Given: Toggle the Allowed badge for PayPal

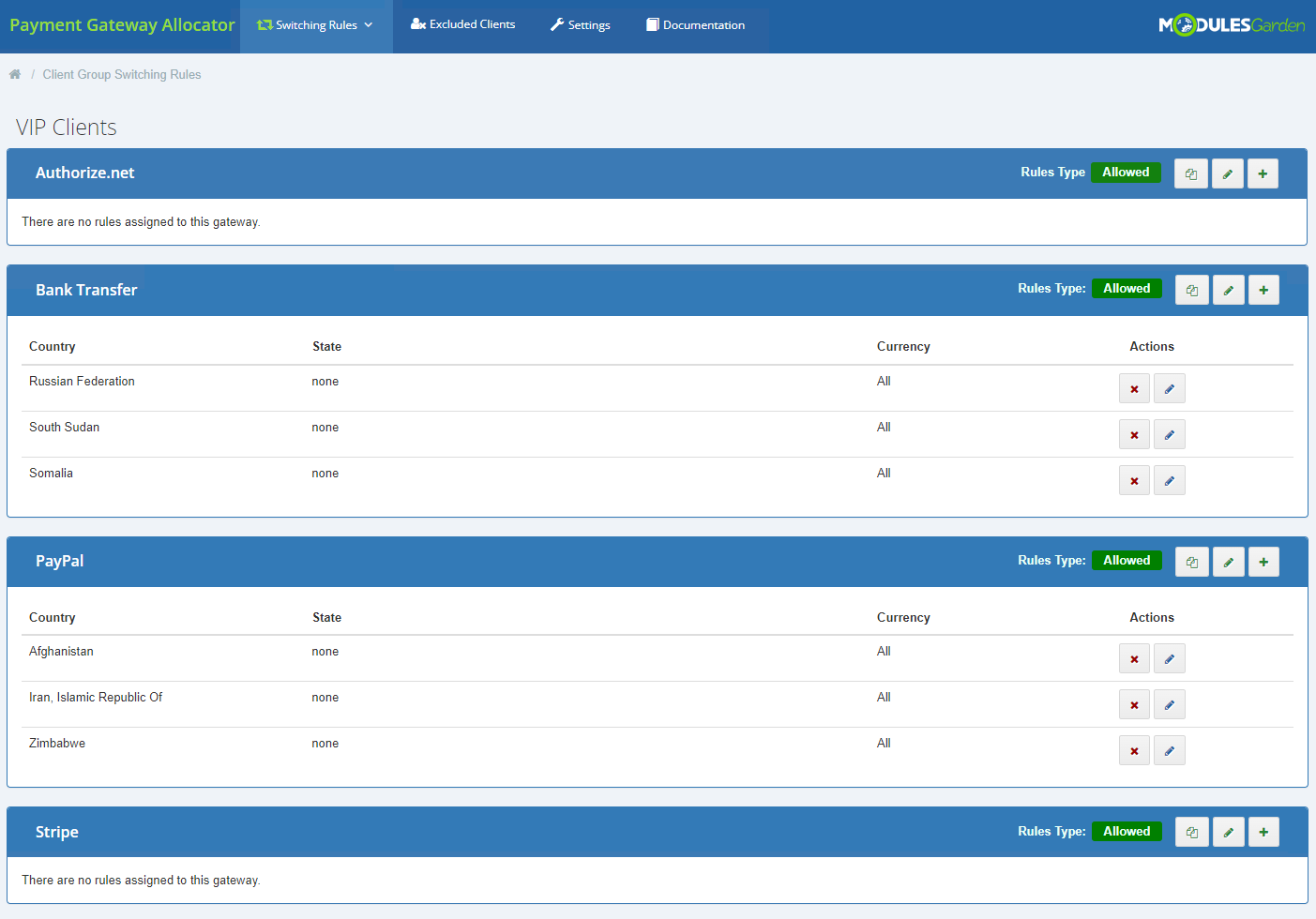Looking at the screenshot, I should [1127, 560].
